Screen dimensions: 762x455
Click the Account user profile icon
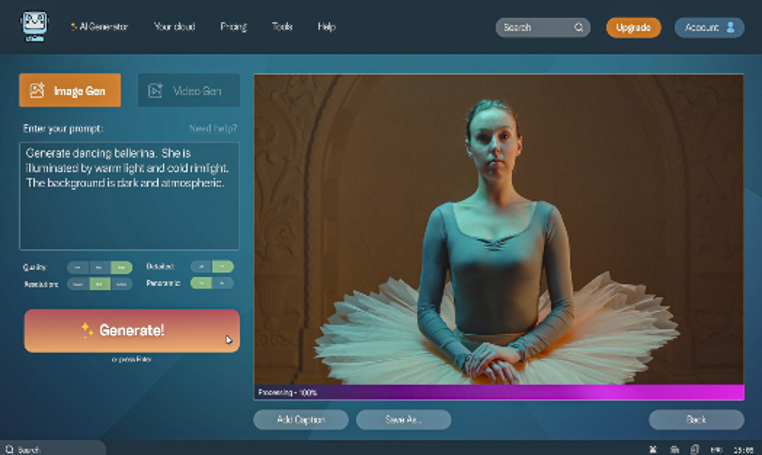click(x=730, y=27)
